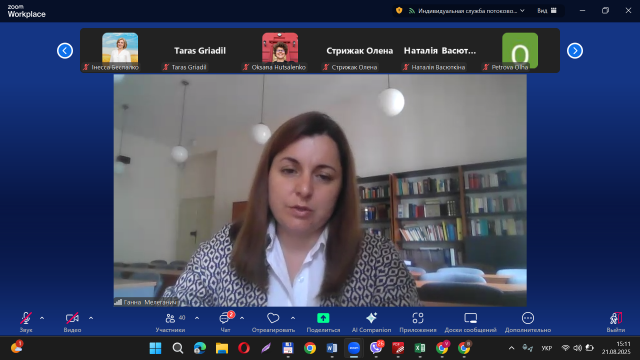
Task: Click the main speaker video Ганна Мелеганич
Action: [x=320, y=190]
